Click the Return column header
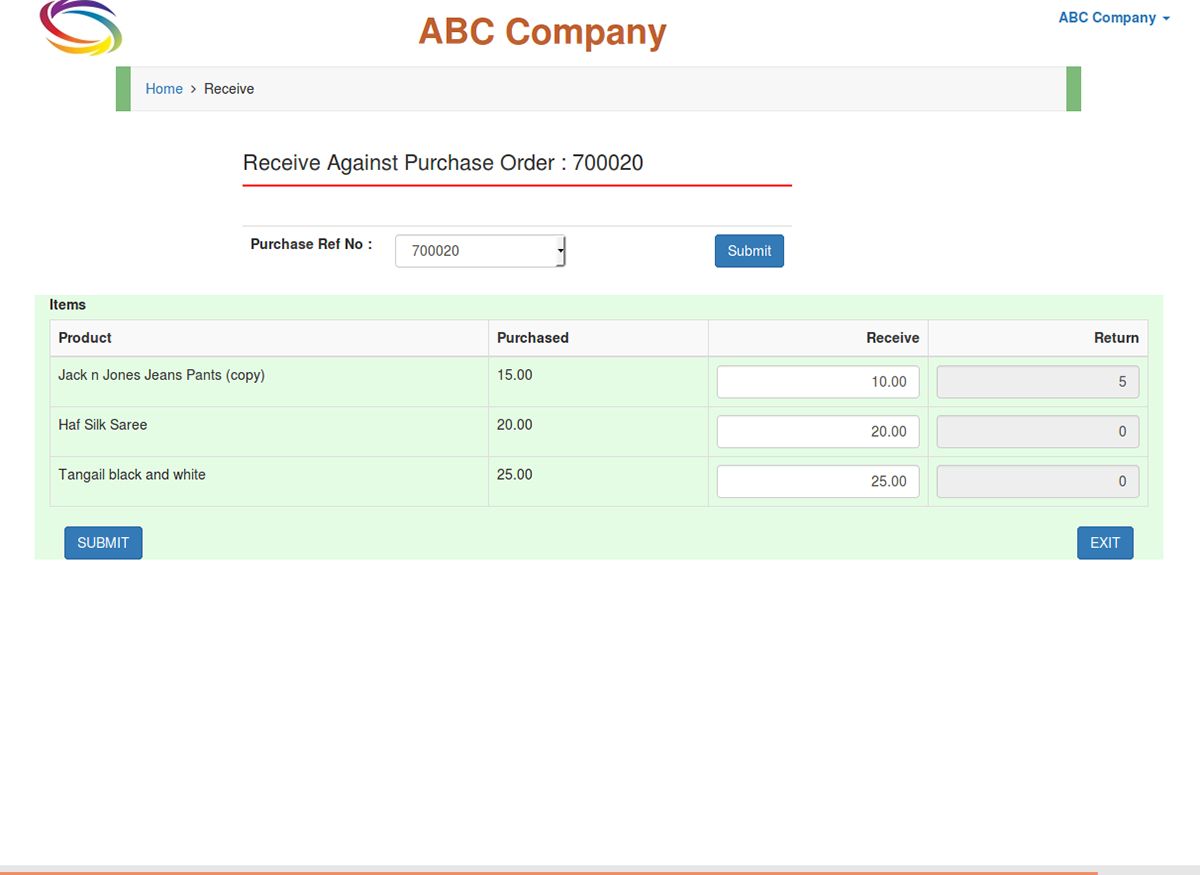1200x875 pixels. [x=1116, y=338]
